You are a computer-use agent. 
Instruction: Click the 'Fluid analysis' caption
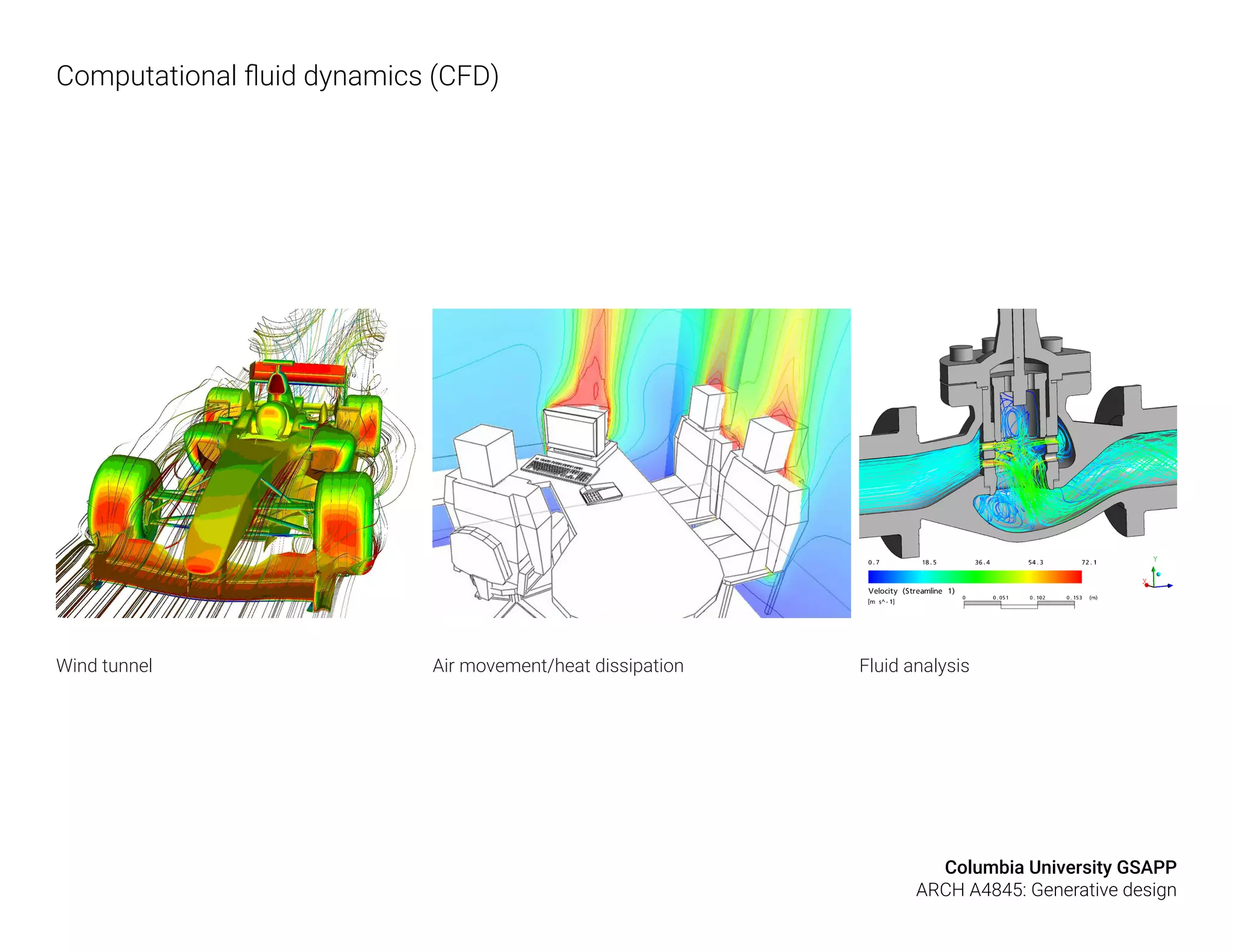[914, 666]
